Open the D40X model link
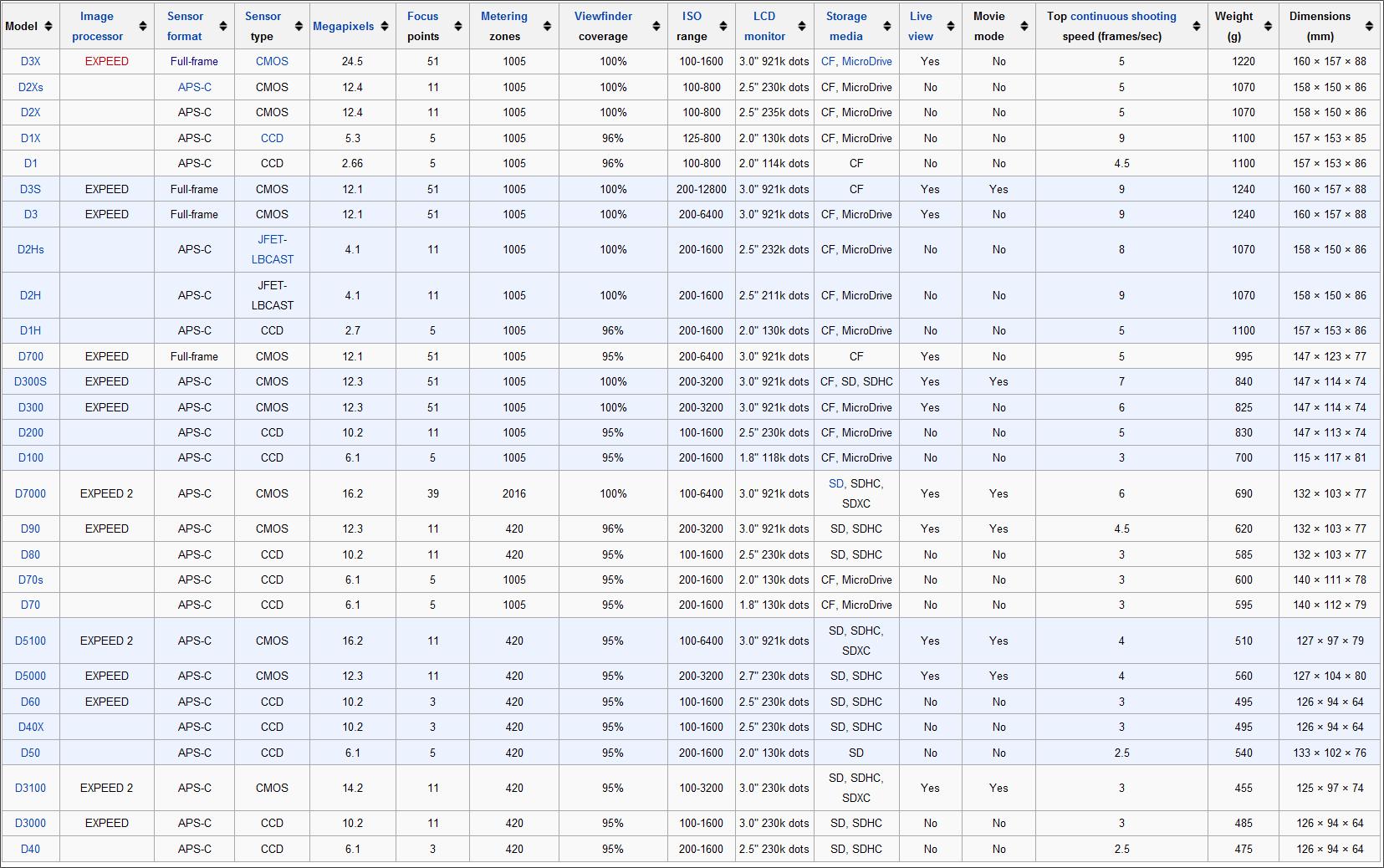 tap(30, 727)
